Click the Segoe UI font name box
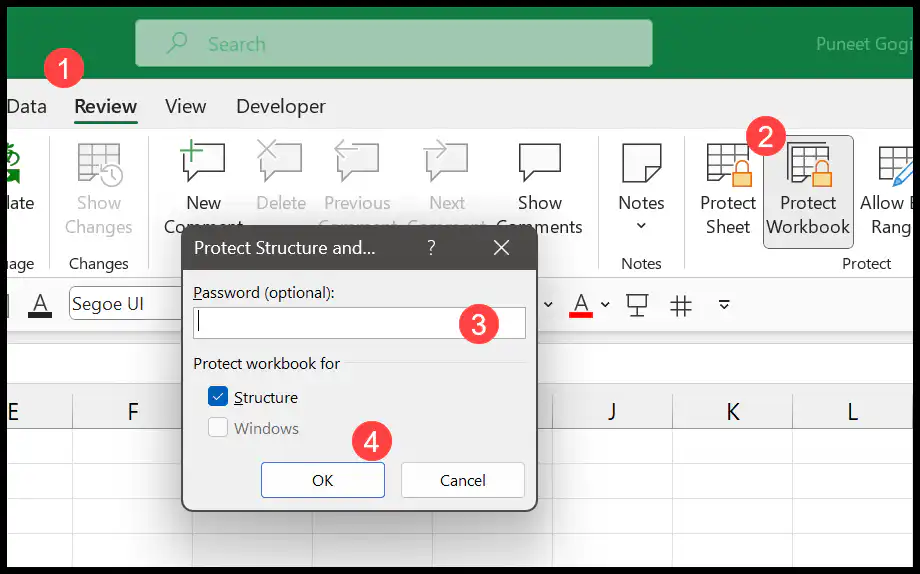 pyautogui.click(x=126, y=303)
